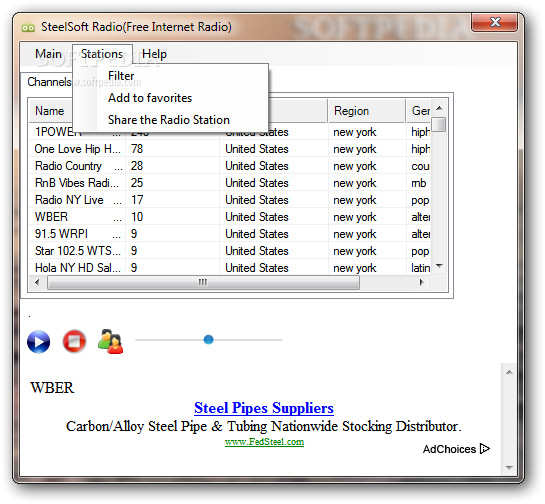This screenshot has width=545, height=504.
Task: Choose Filter from Stations menu
Action: (121, 76)
